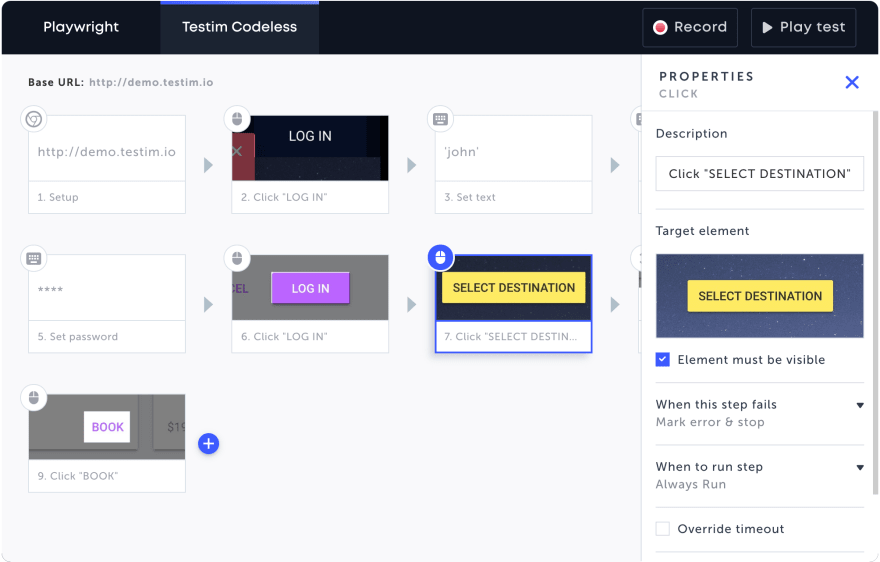Click the '9. Click "BOOK"' label
Image resolution: width=880 pixels, height=562 pixels.
77,476
